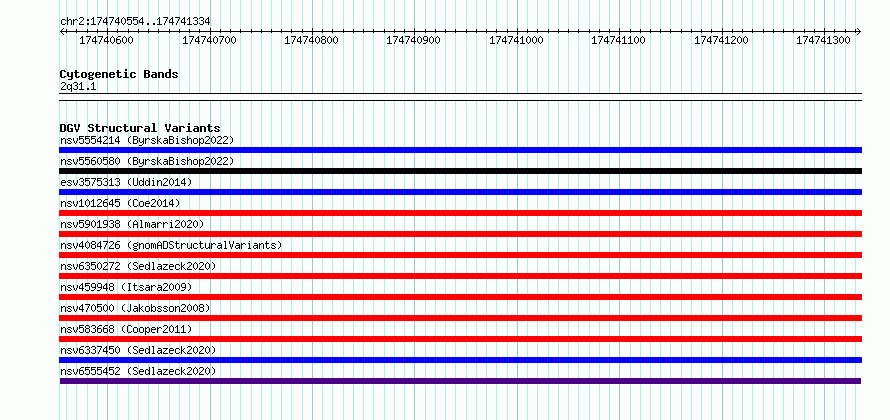Click the DGV Structural Variants track heading
Image resolution: width=890 pixels, height=420 pixels.
(140, 128)
